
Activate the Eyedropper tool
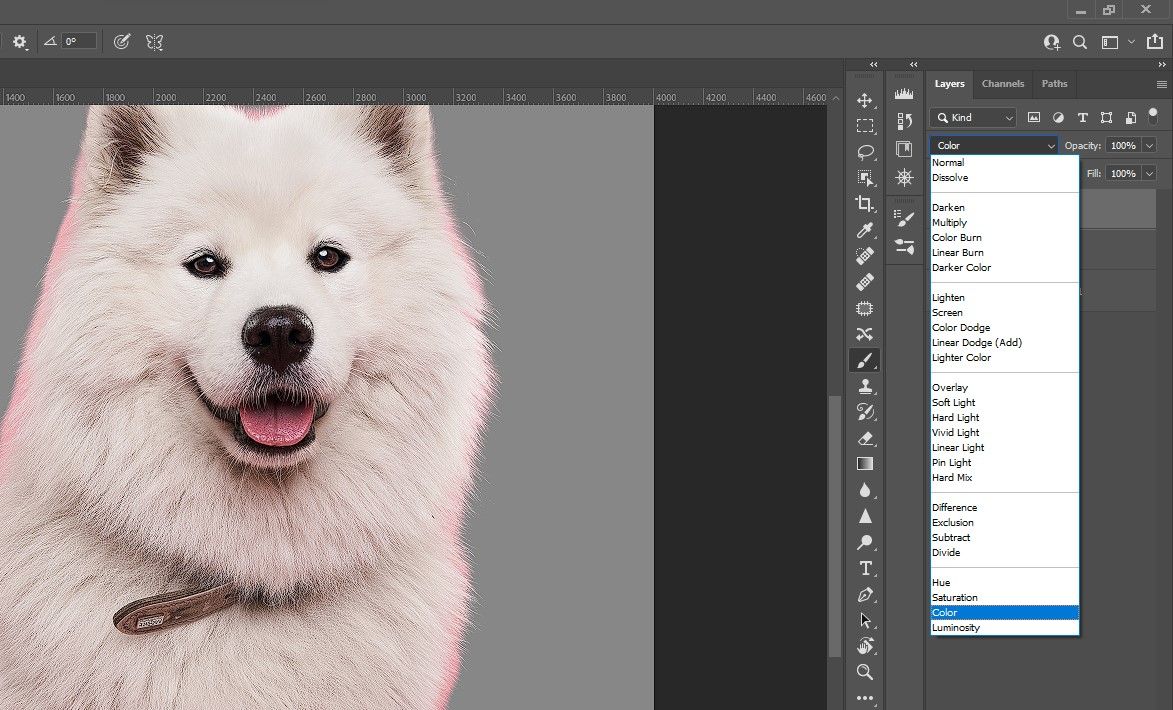click(865, 230)
